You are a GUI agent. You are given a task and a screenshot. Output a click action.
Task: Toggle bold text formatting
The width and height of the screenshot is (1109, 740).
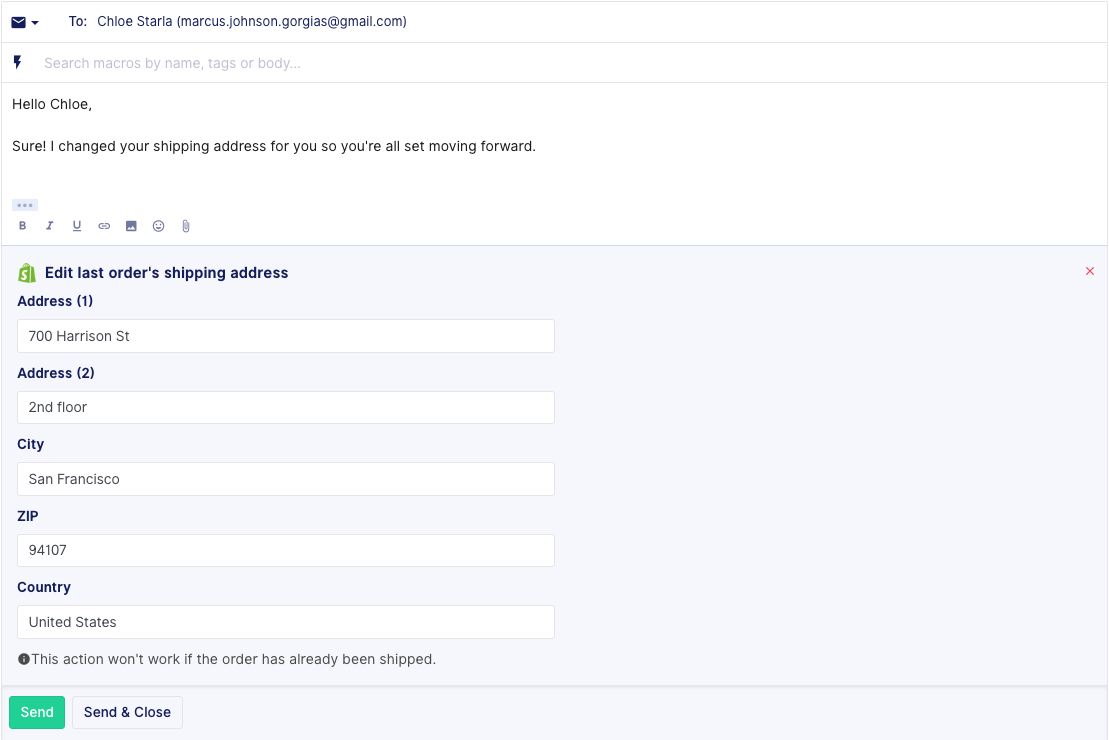click(x=23, y=226)
